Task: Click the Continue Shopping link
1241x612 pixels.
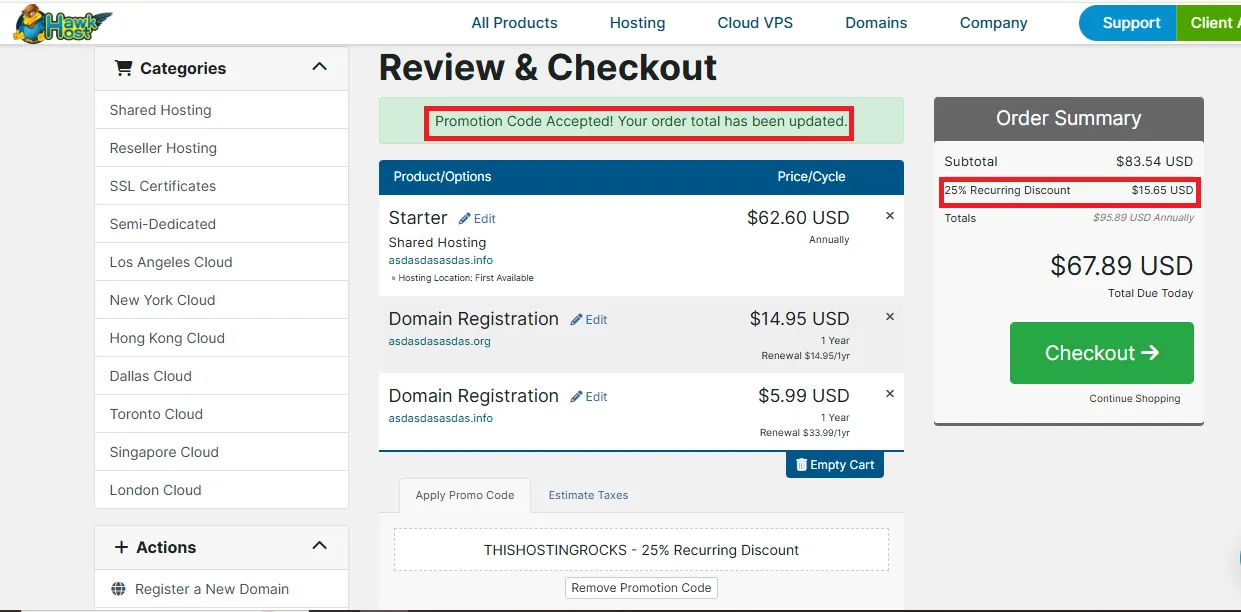Action: 1135,398
